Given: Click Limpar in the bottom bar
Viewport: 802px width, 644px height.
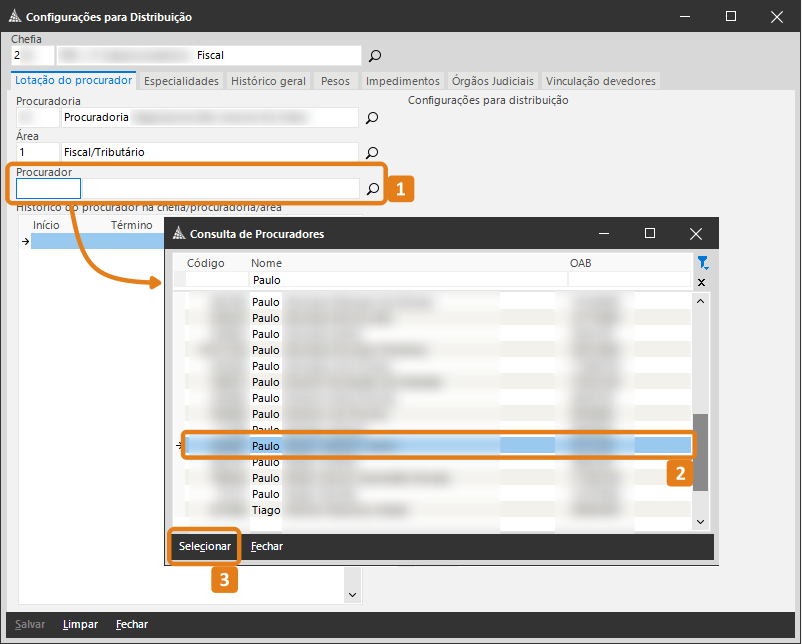Looking at the screenshot, I should click(80, 624).
